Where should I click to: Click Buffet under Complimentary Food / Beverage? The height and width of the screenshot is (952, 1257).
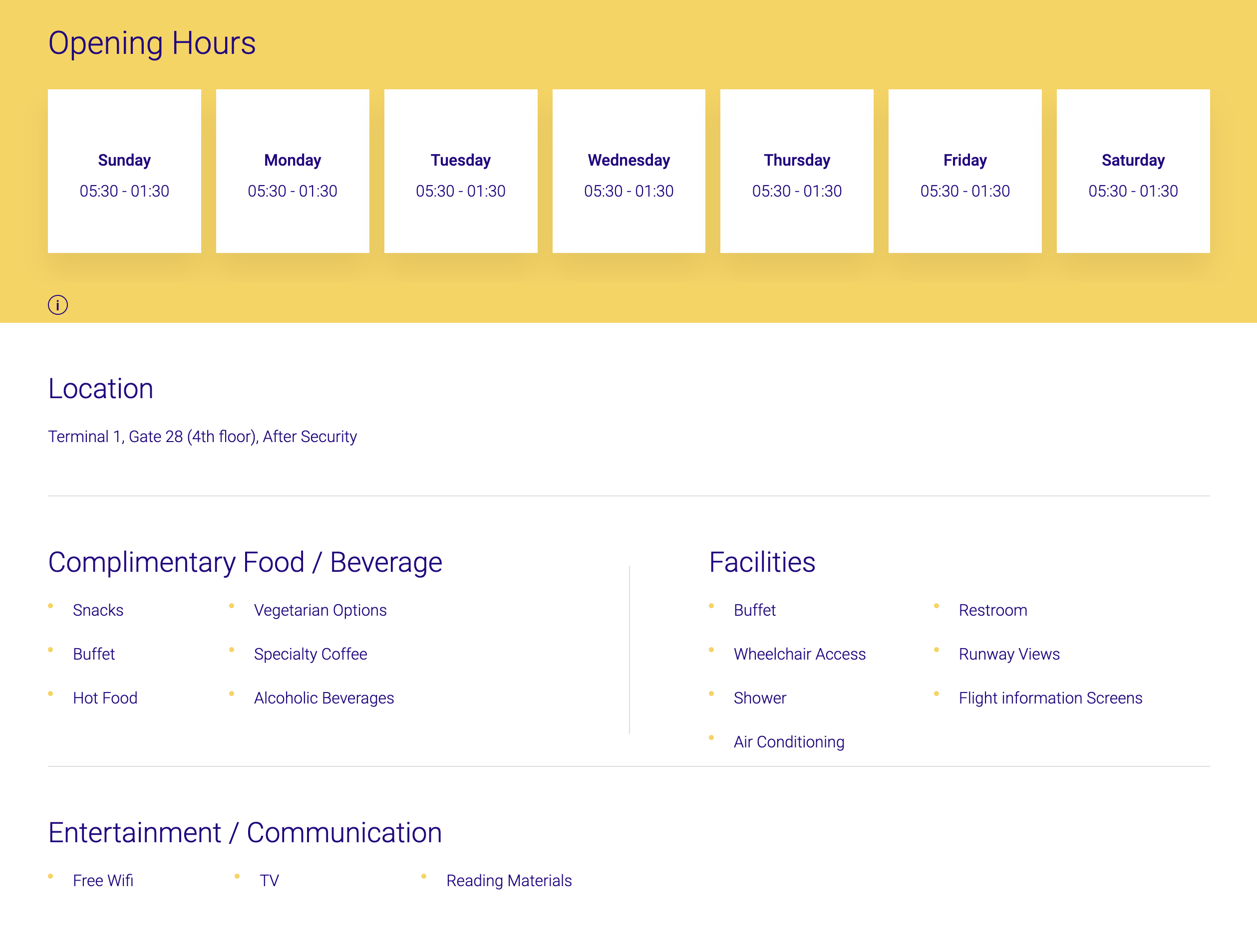(94, 654)
